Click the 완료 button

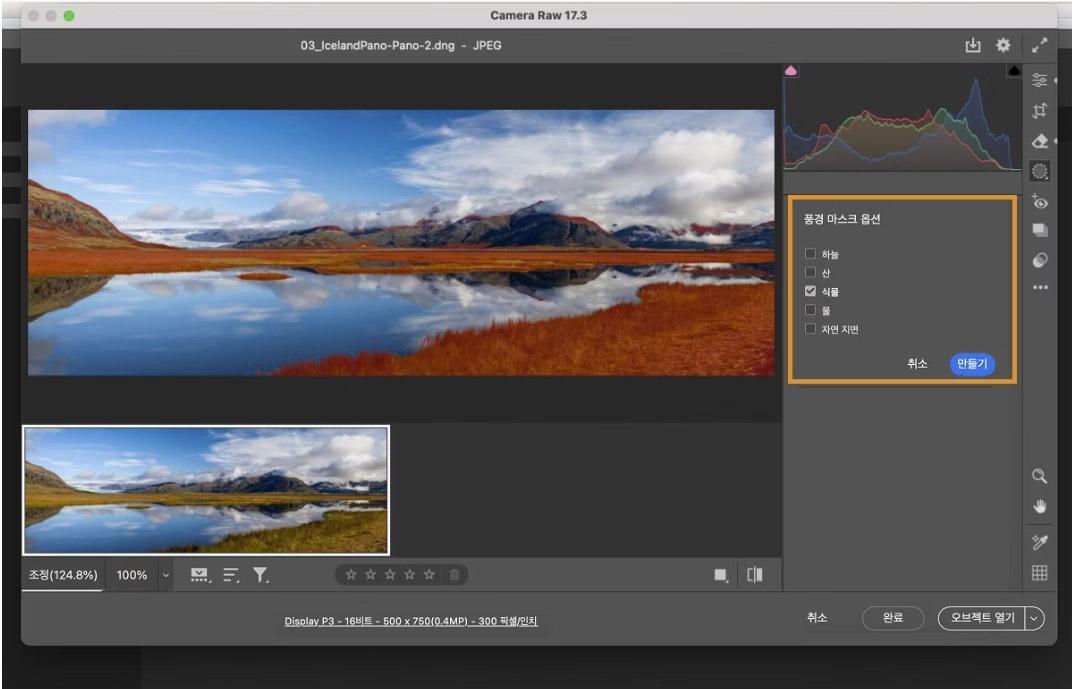(893, 618)
